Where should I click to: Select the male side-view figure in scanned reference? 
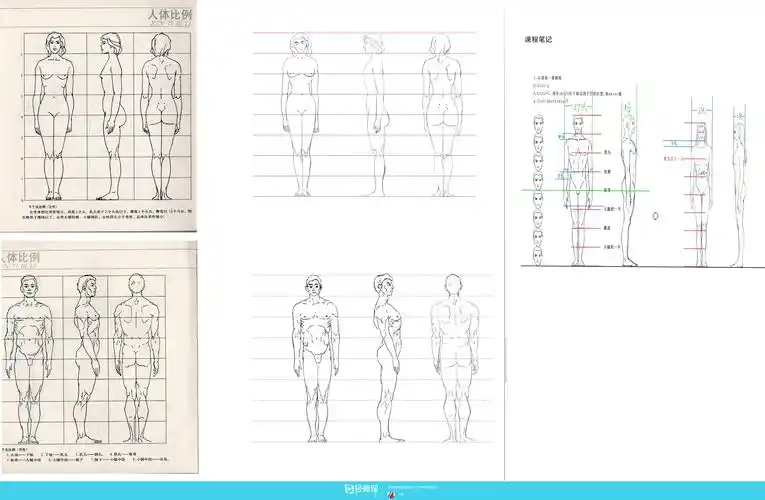point(87,359)
